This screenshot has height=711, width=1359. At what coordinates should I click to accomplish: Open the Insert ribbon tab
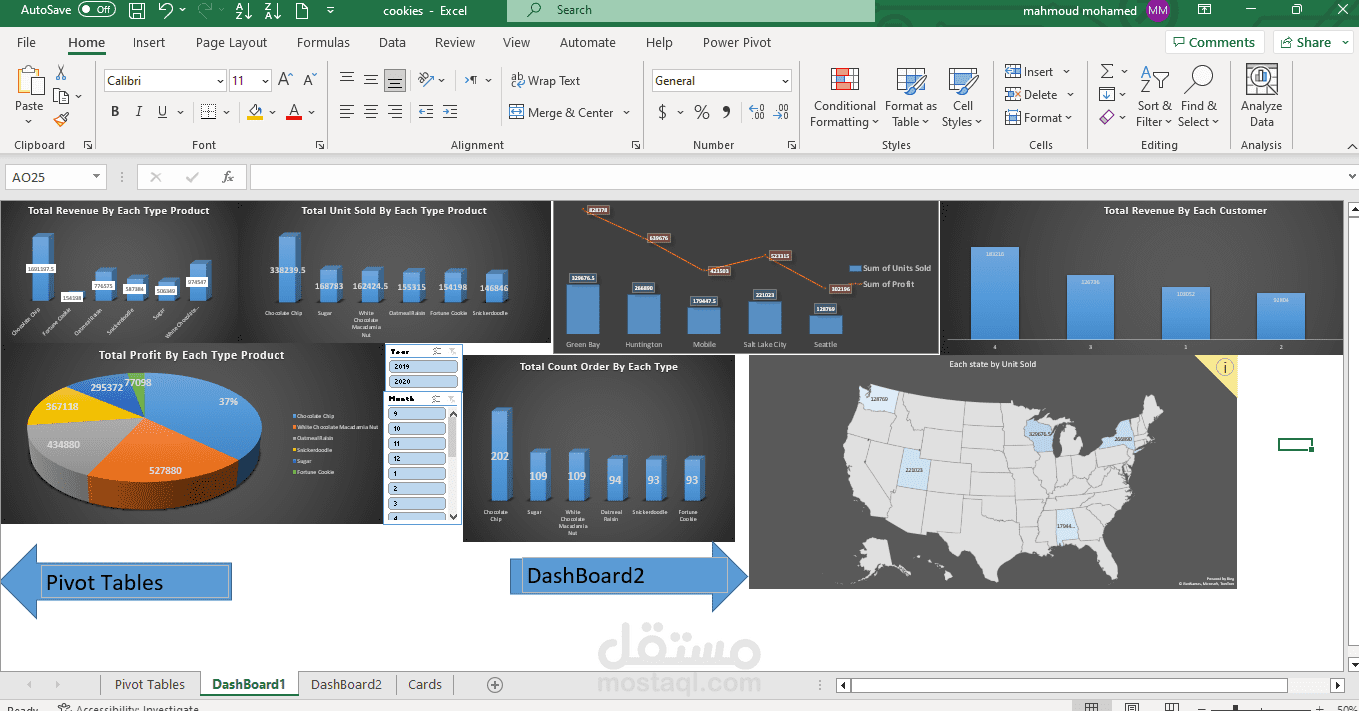(x=149, y=42)
